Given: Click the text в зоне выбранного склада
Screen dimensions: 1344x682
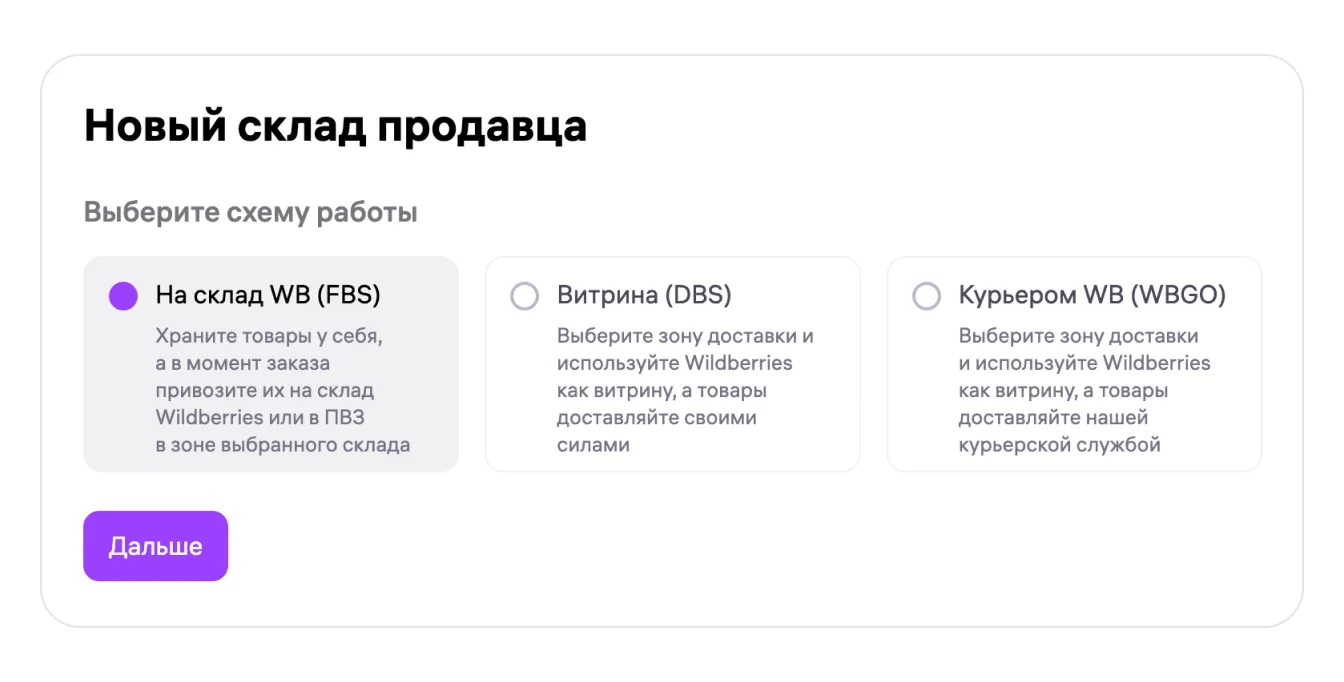Looking at the screenshot, I should coord(282,446).
